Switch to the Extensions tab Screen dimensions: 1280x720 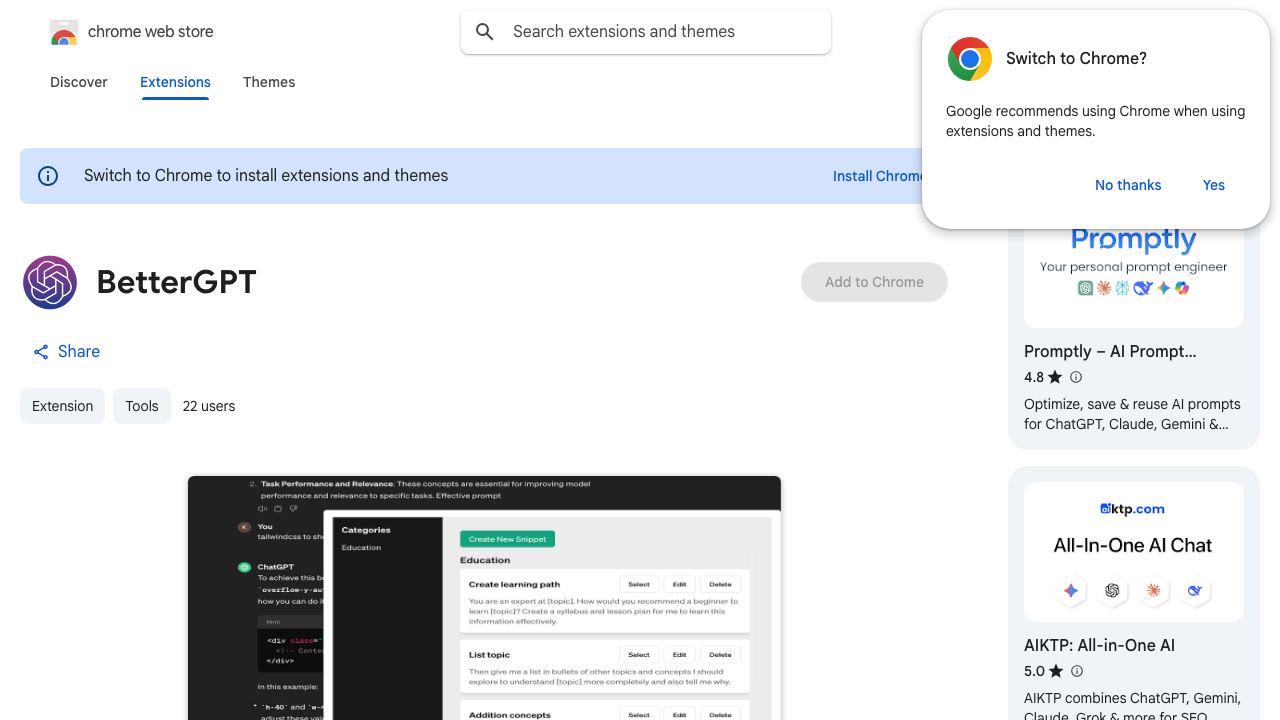click(x=175, y=82)
